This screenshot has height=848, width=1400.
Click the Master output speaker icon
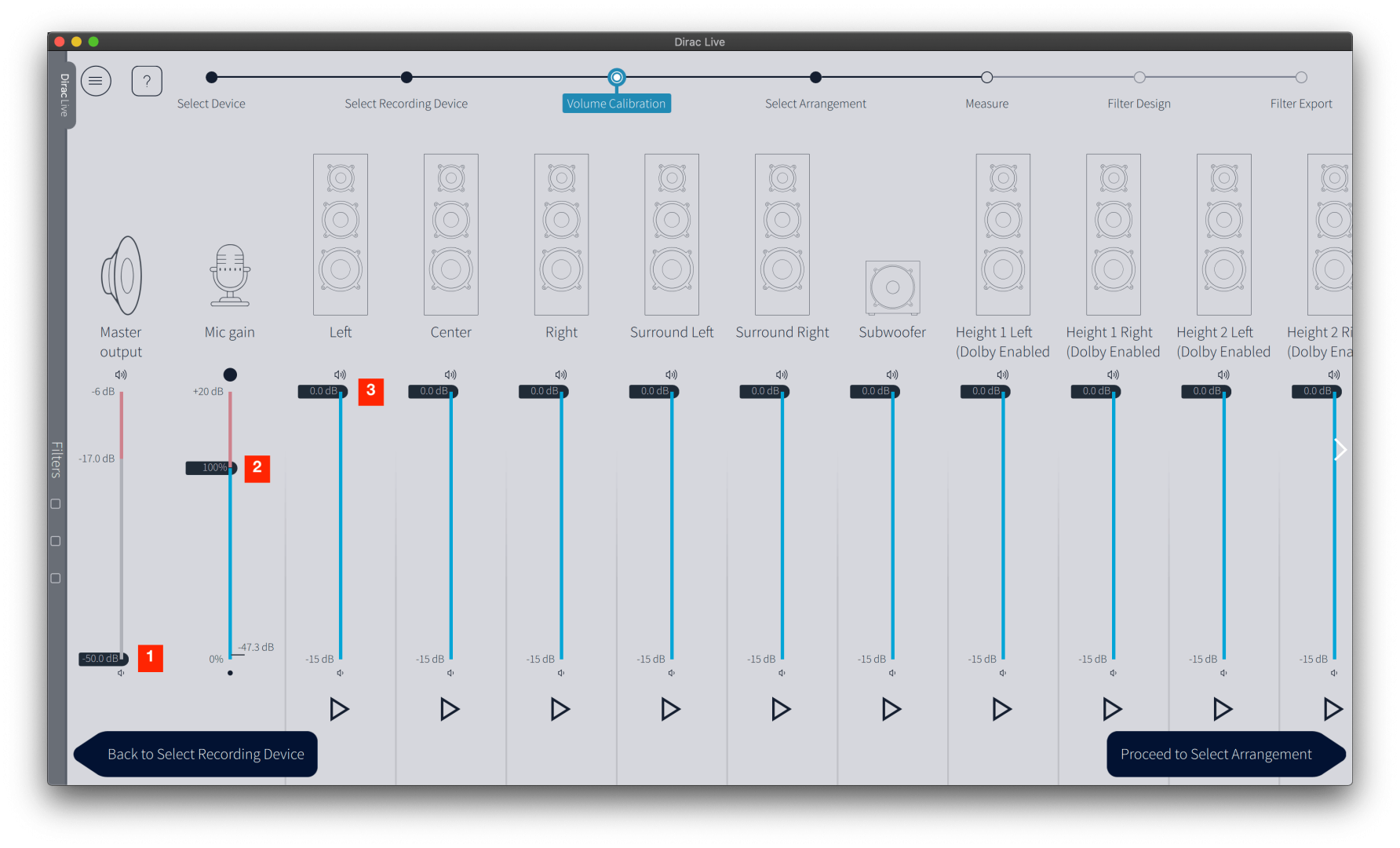point(122,276)
